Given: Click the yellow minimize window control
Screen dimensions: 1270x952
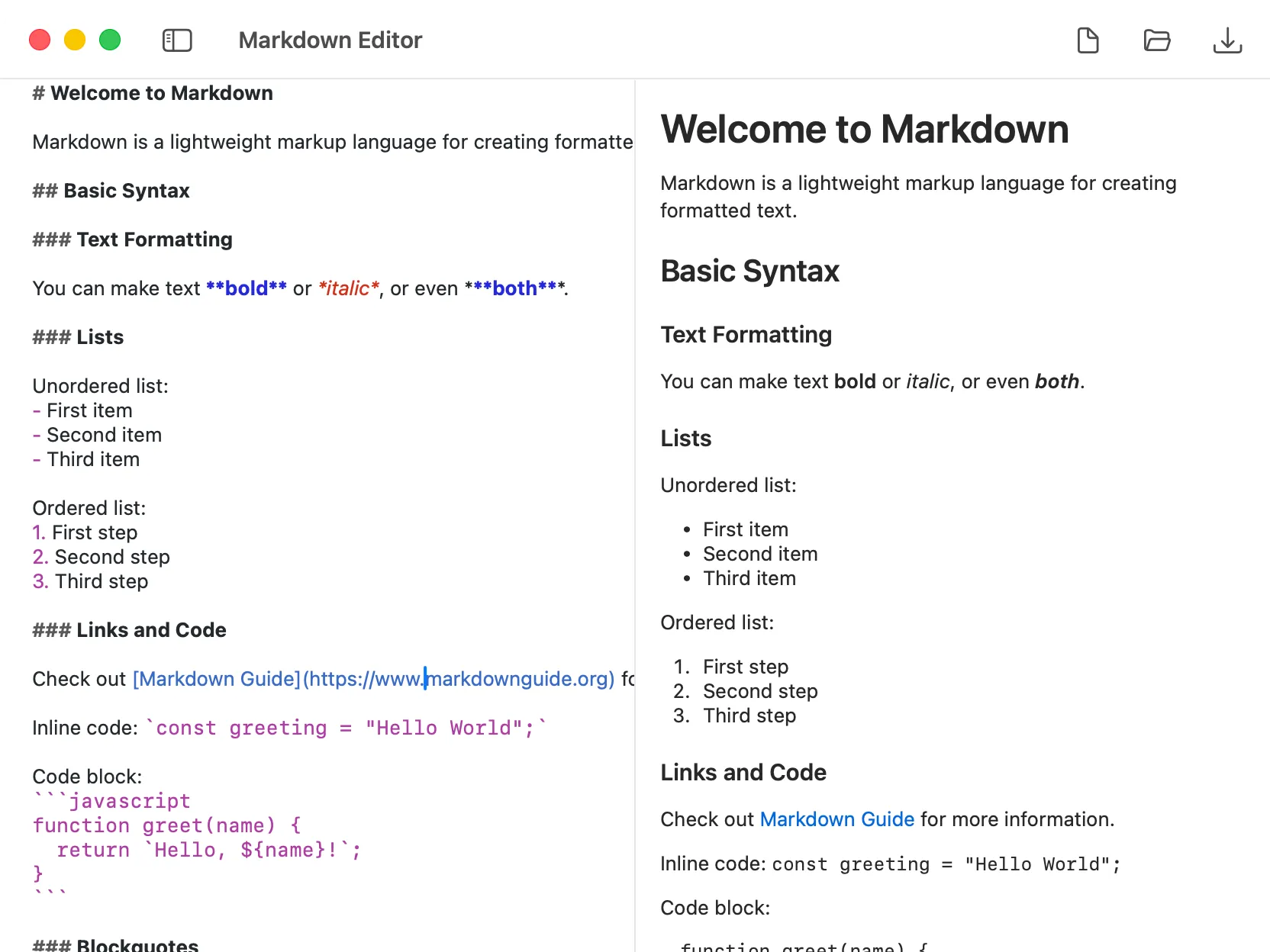Looking at the screenshot, I should tap(74, 40).
